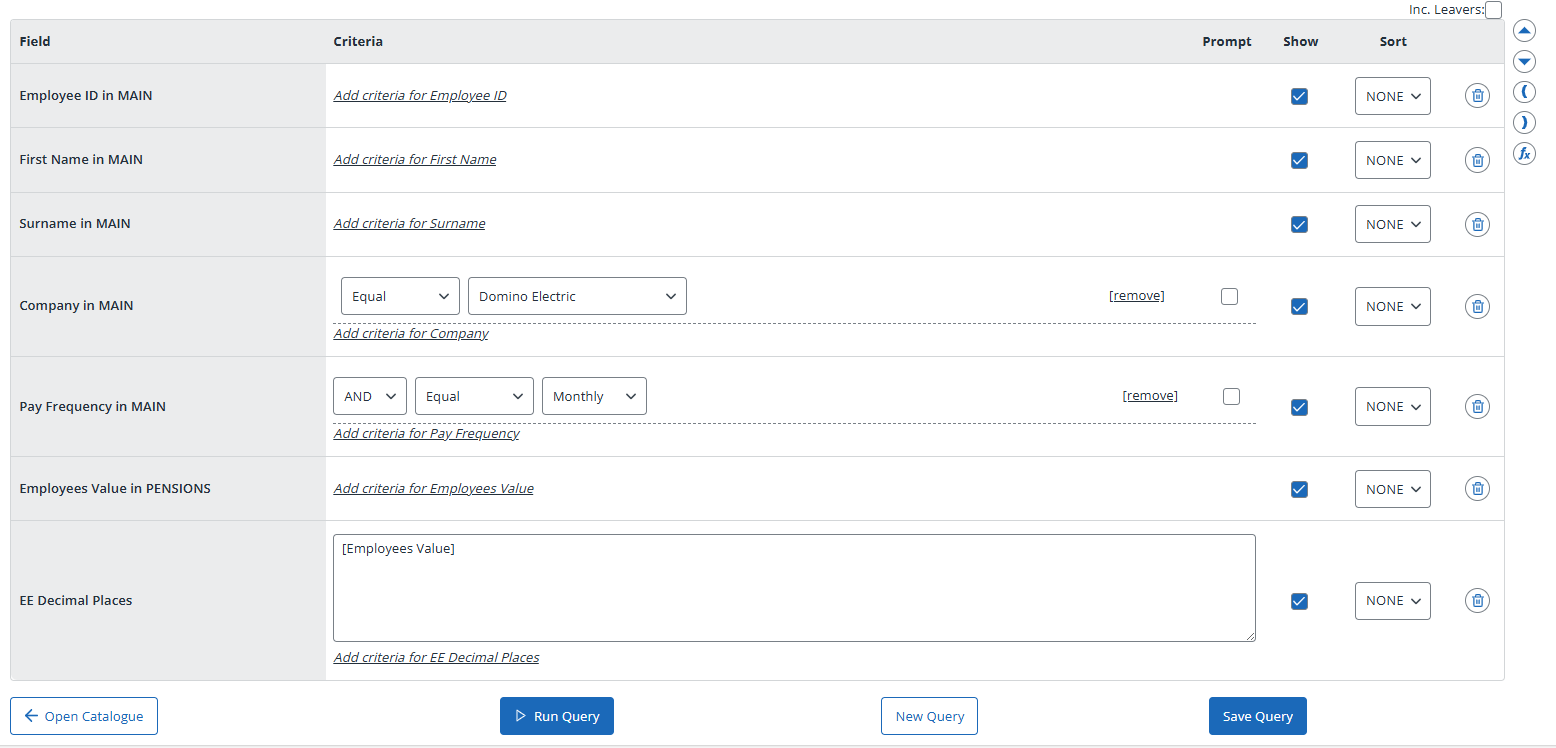Open Sort dropdown for Employees Value

coord(1392,489)
